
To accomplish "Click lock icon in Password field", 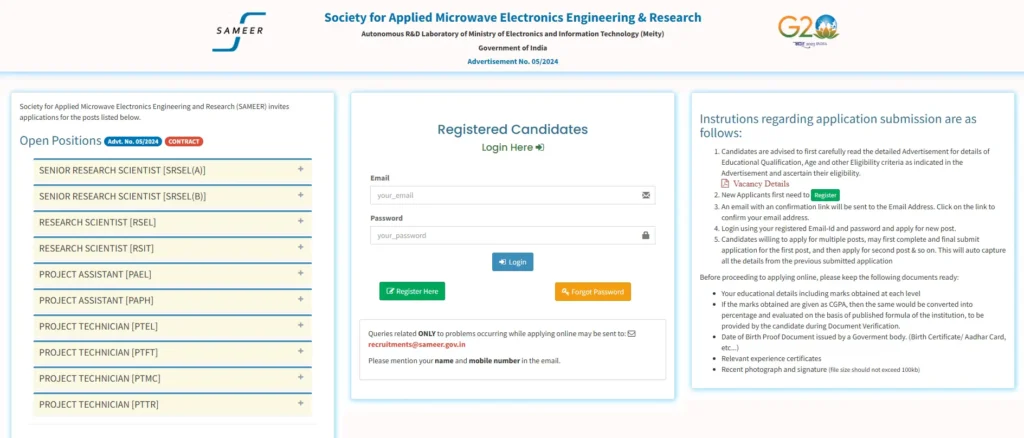I will click(645, 236).
